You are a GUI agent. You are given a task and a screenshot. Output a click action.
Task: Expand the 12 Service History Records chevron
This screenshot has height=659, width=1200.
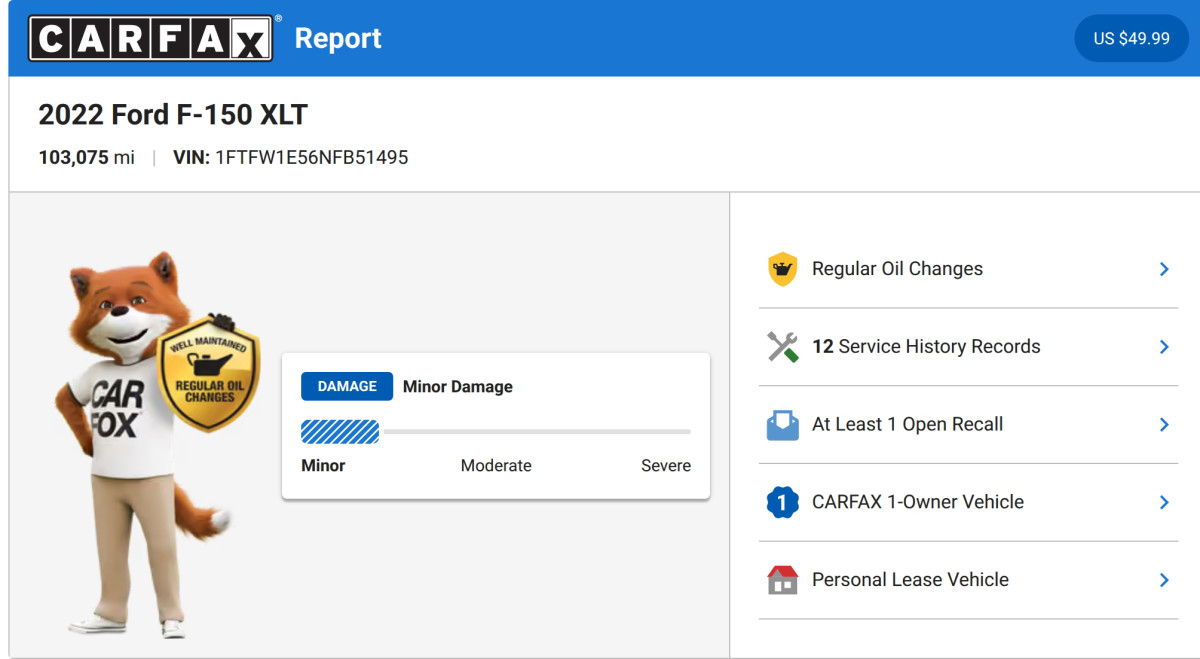coord(1164,347)
